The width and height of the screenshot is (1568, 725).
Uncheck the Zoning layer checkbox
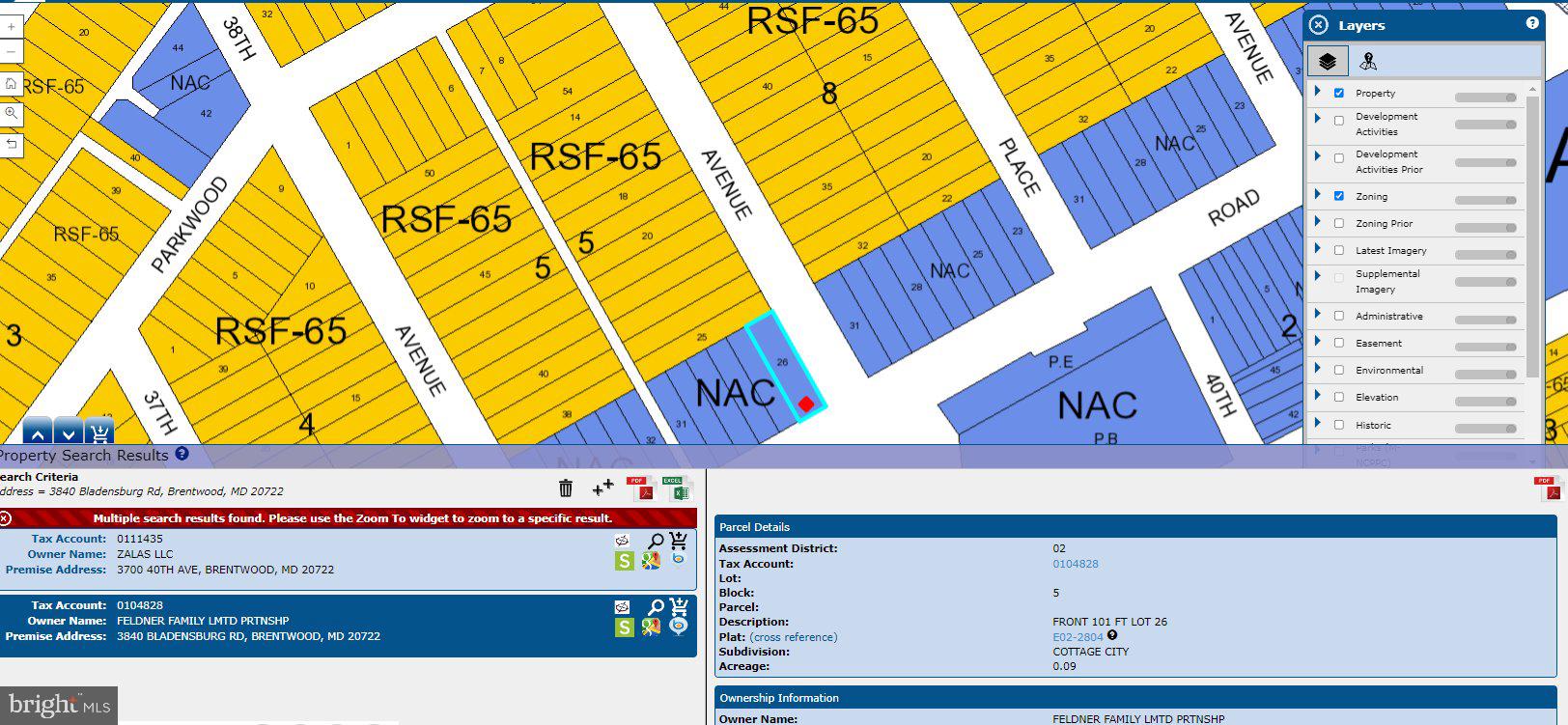[x=1339, y=196]
